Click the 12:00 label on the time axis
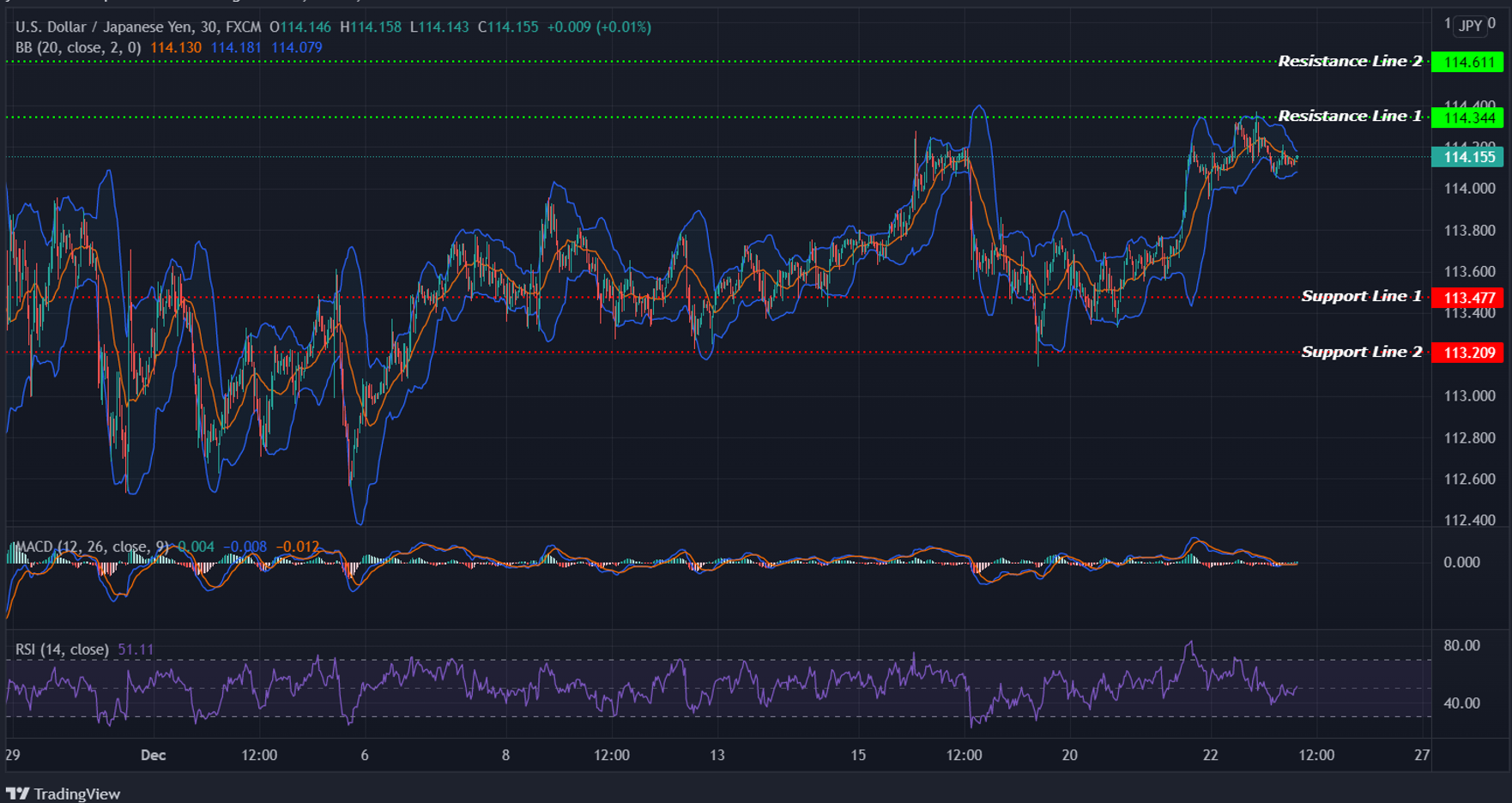 coord(261,756)
